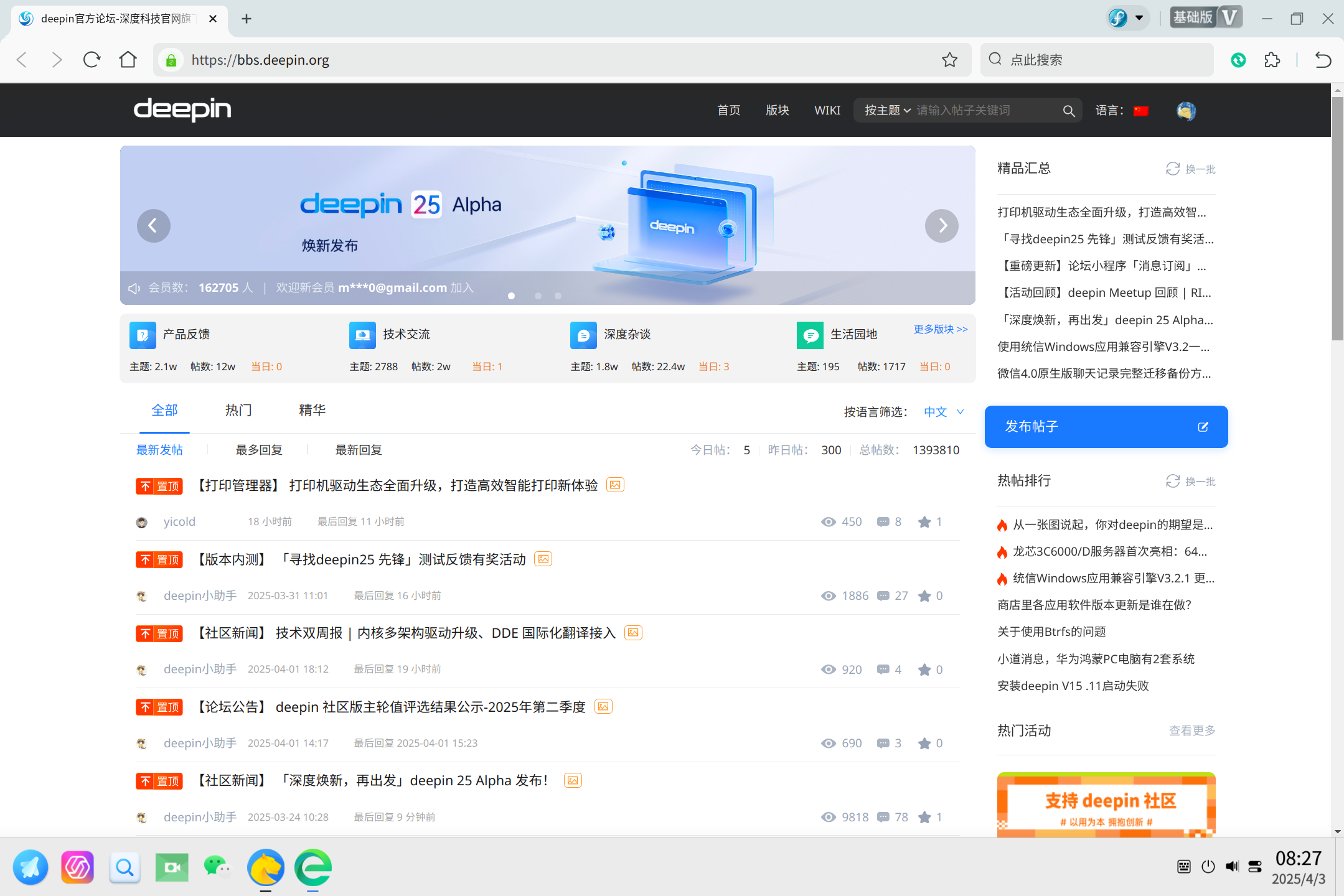Open 版块 in the forum navigation
Viewport: 1344px width, 896px height.
tap(777, 111)
